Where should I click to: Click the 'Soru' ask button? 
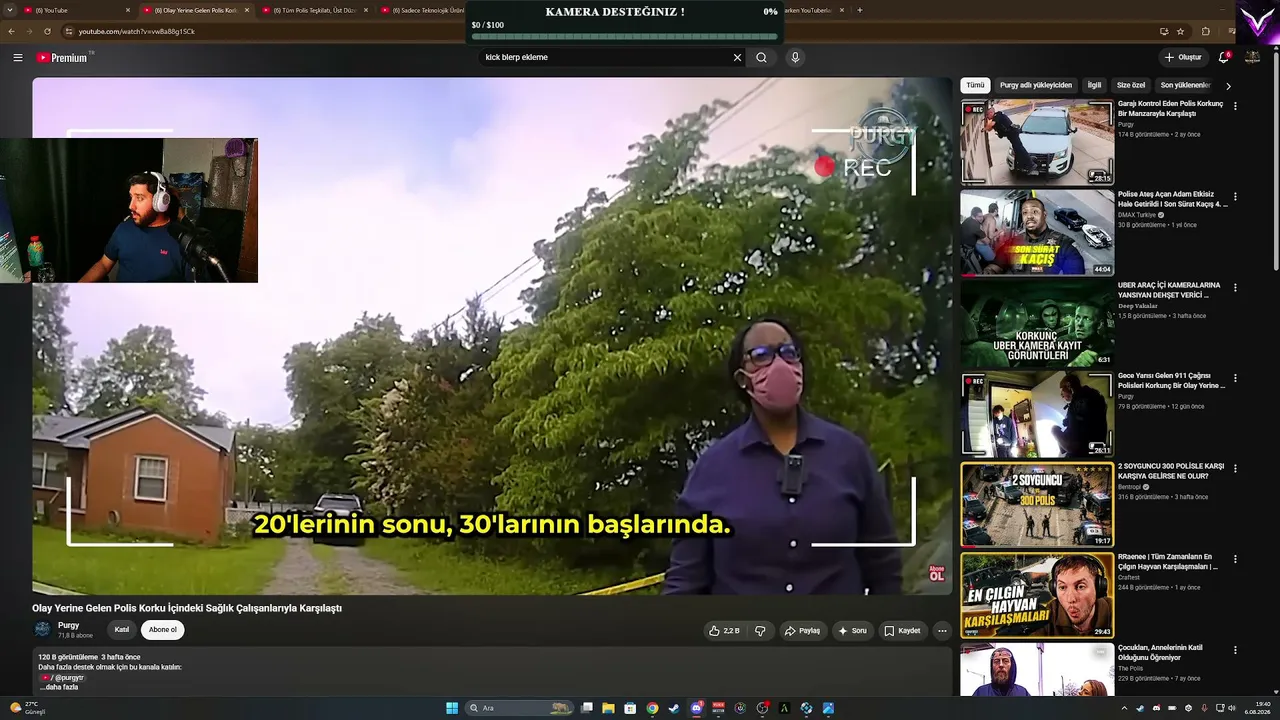(852, 631)
